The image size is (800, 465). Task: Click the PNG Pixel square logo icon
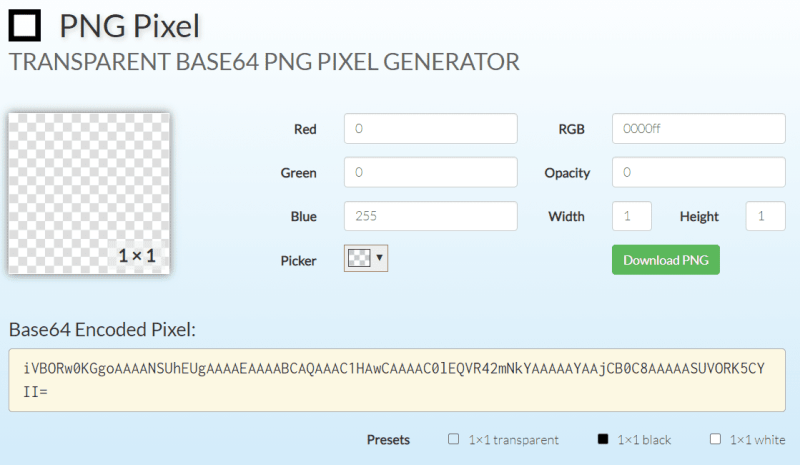25,24
